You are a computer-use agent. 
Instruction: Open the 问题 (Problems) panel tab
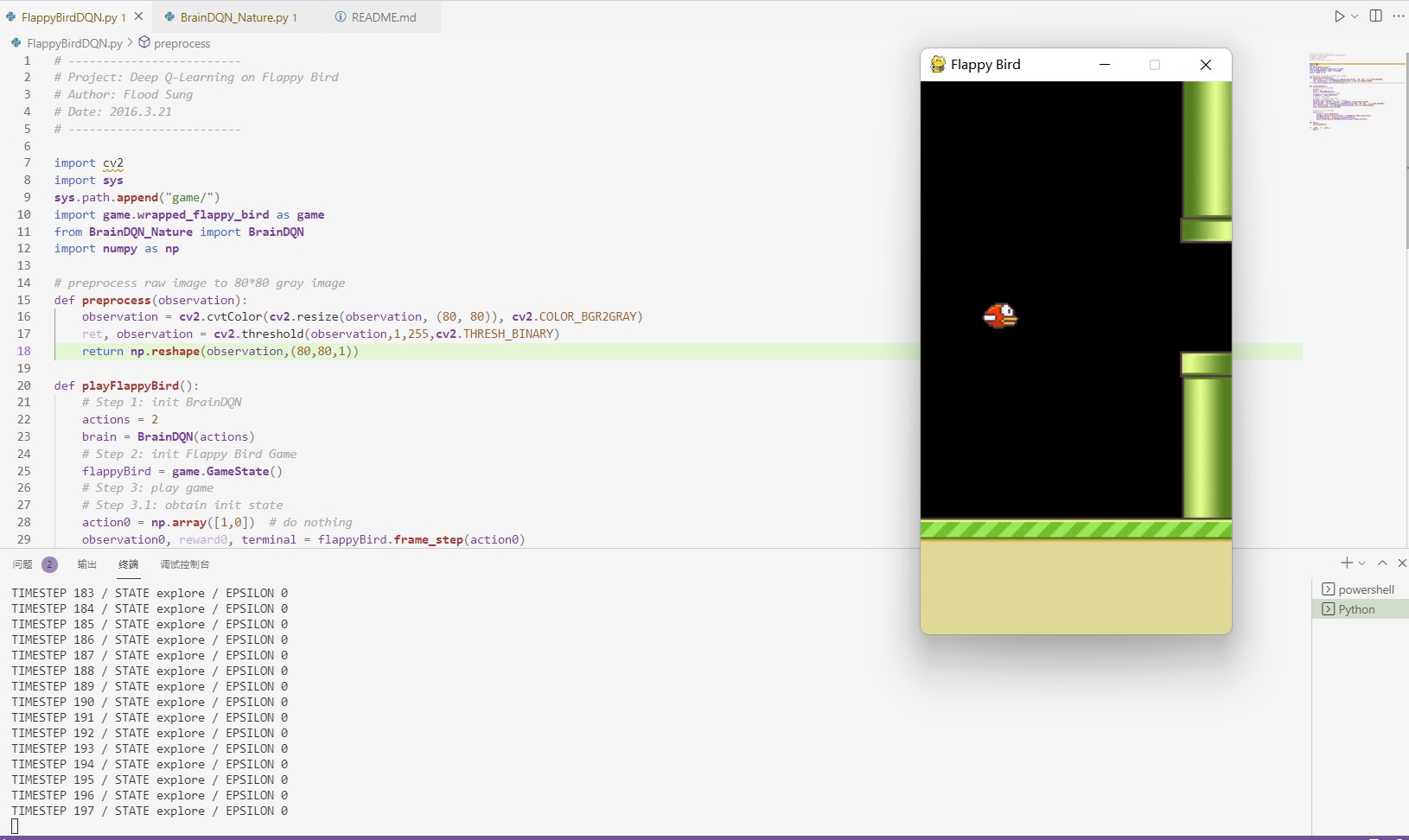pos(22,564)
